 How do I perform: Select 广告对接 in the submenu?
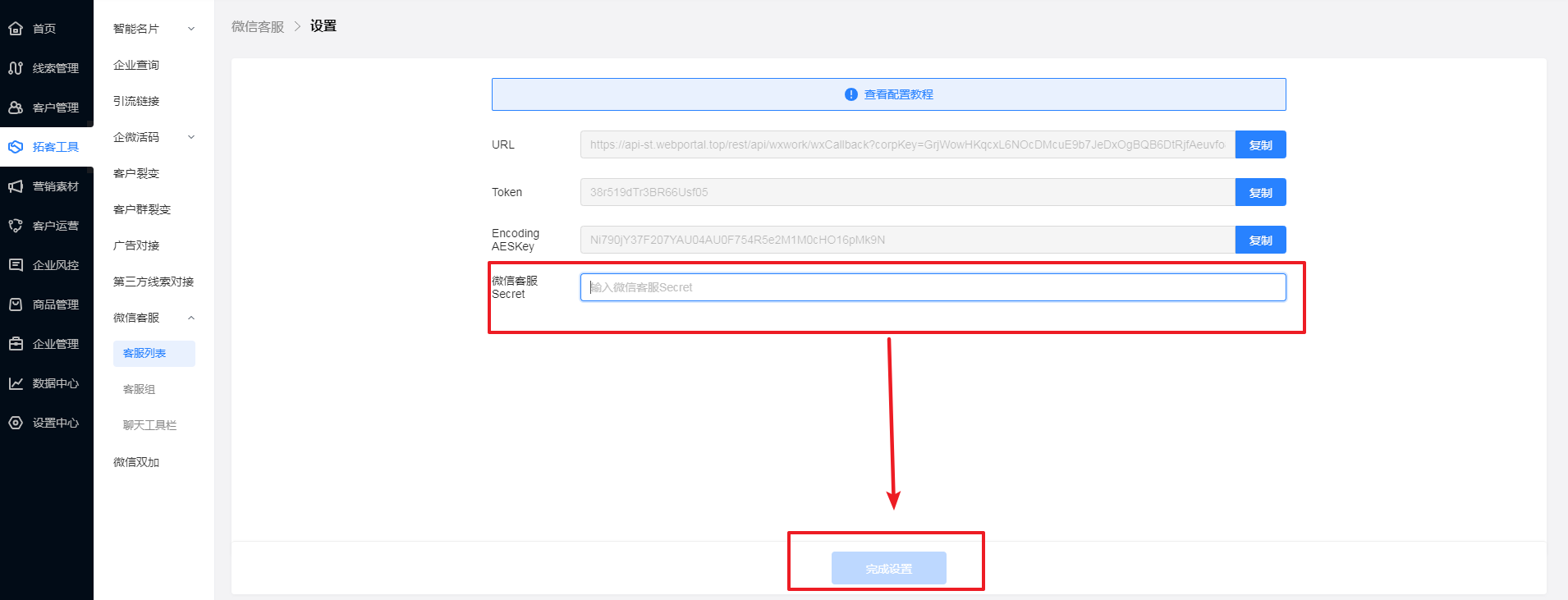click(136, 245)
